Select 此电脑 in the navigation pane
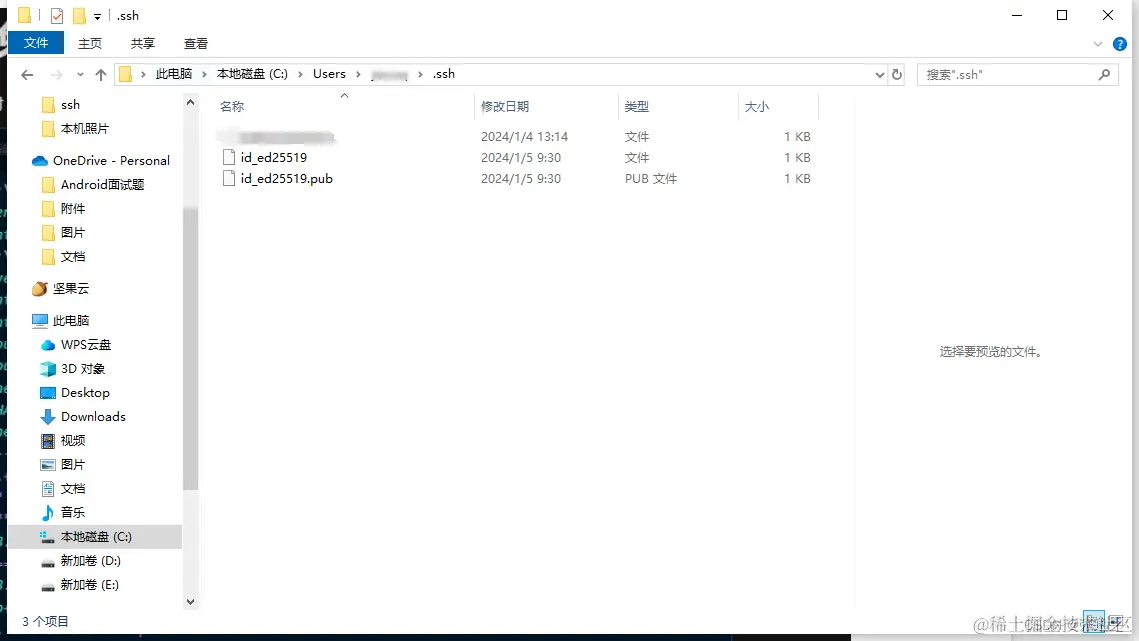 70,320
